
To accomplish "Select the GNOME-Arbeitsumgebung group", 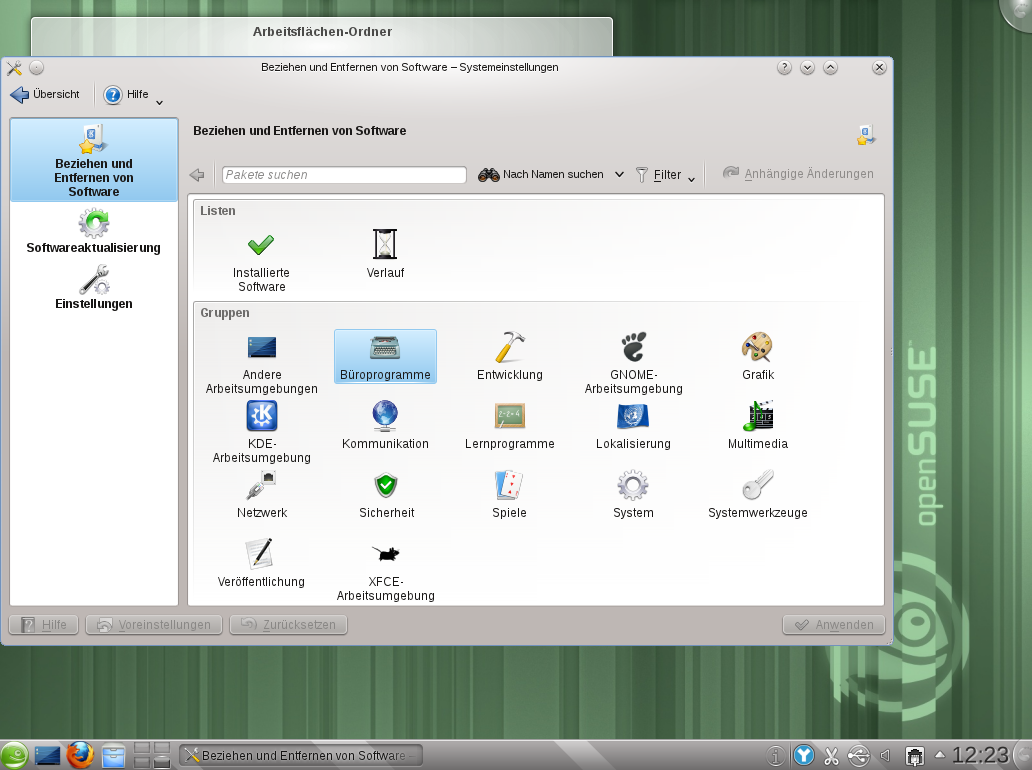I will coord(633,362).
